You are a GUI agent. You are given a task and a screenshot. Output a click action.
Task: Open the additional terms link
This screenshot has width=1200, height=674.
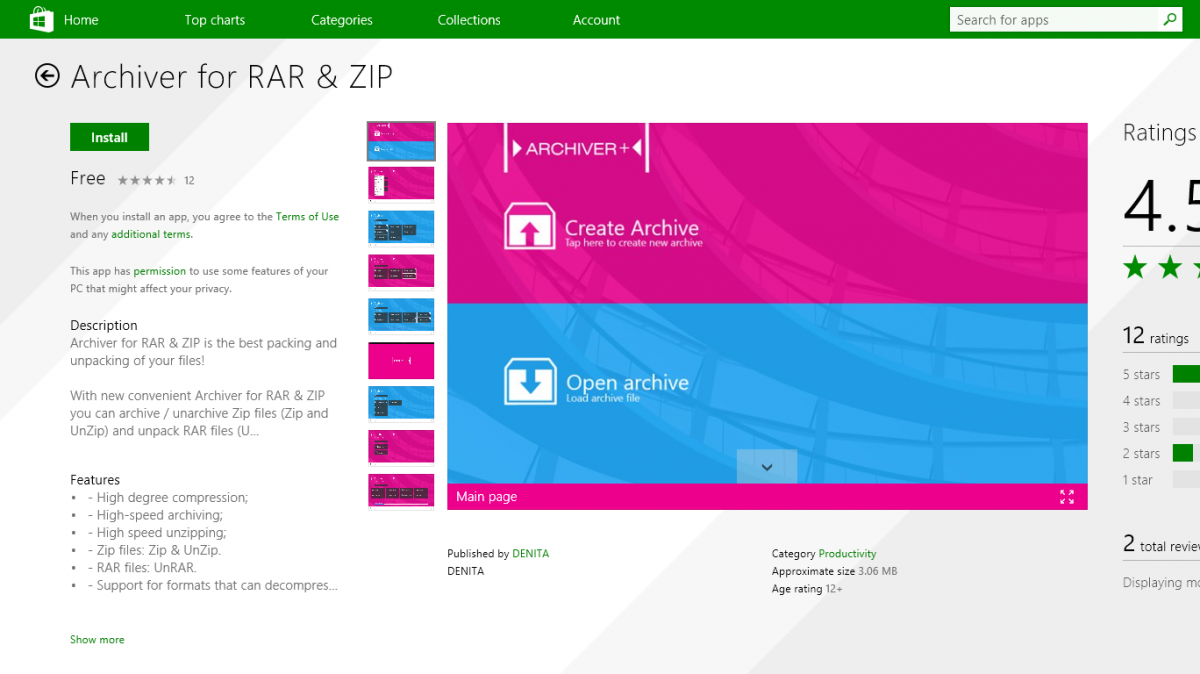coord(152,234)
